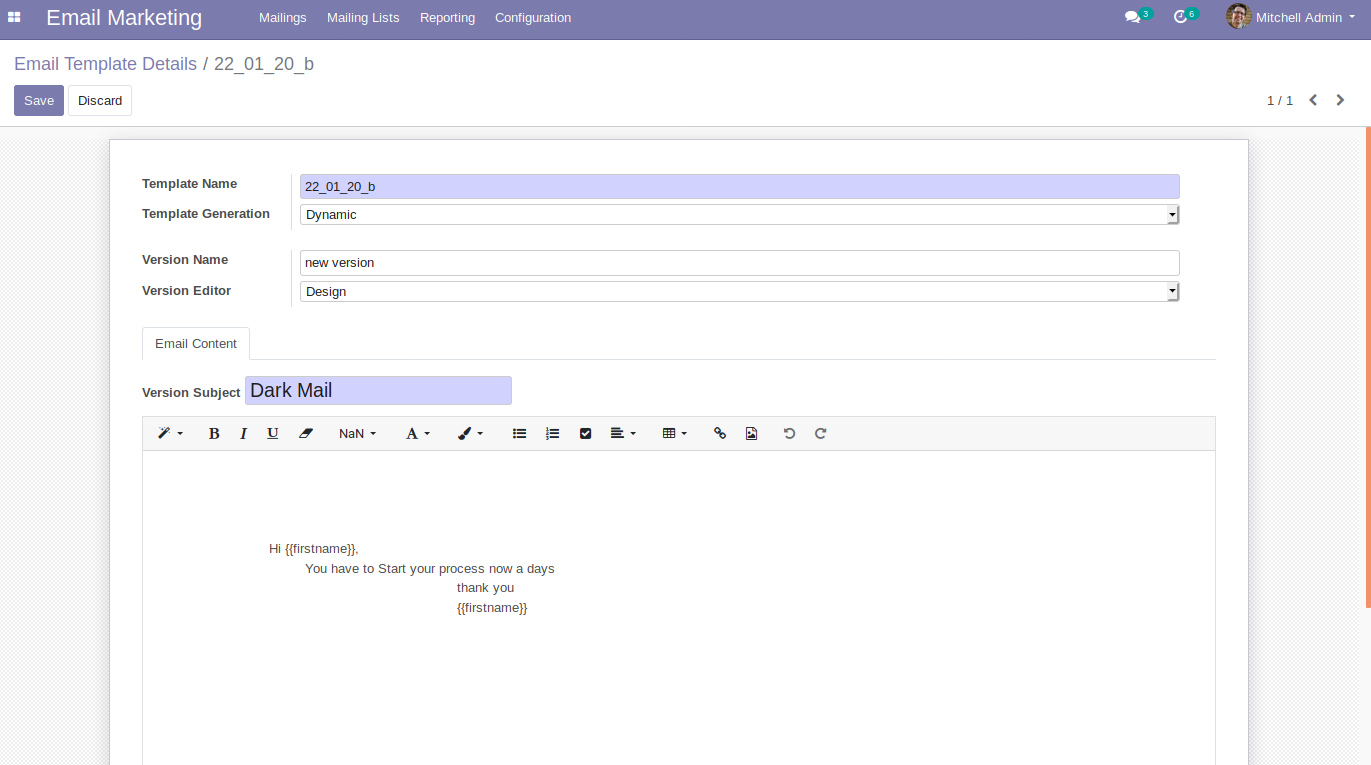The height and width of the screenshot is (765, 1371).
Task: Save the email template
Action: pyautogui.click(x=39, y=100)
